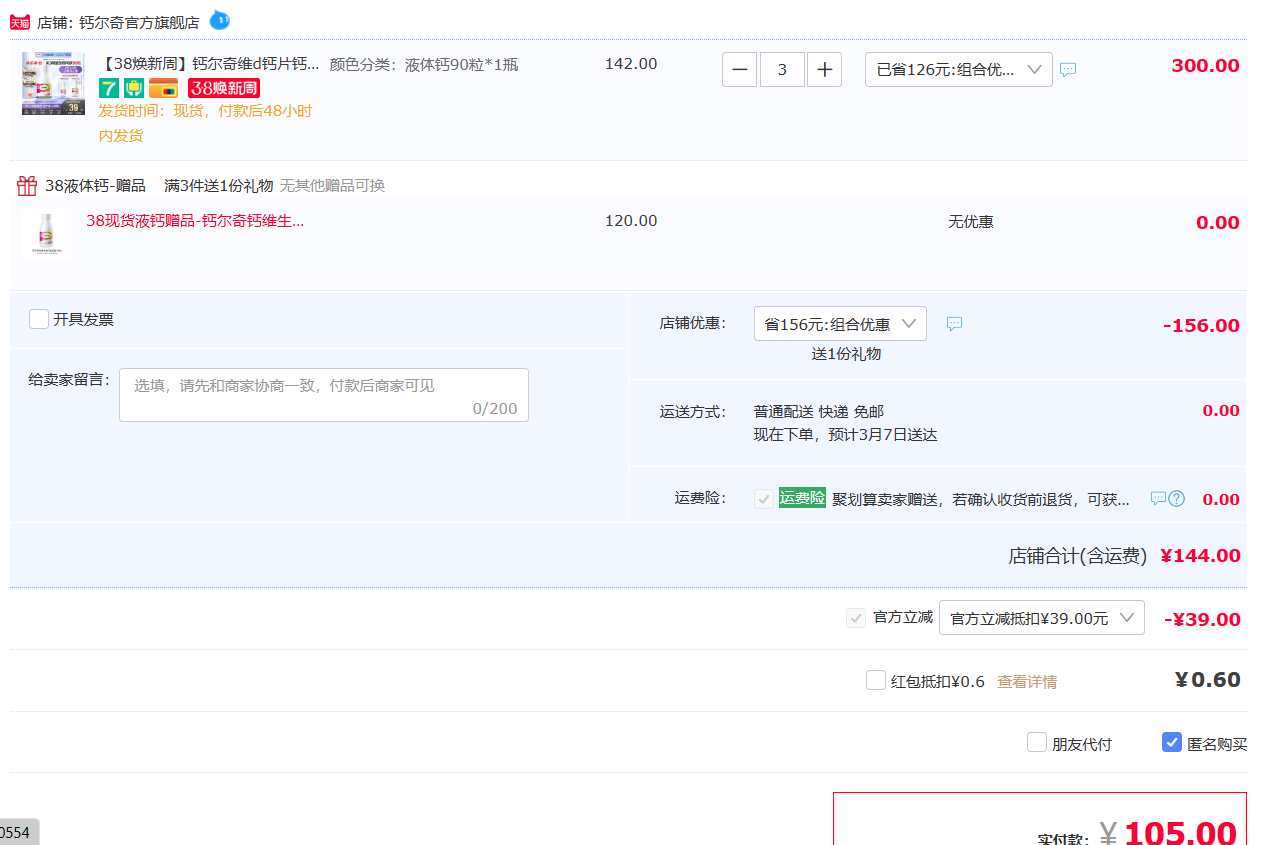1261x845 pixels.
Task: Open Wangwang chat with the blue droplet icon
Action: click(x=219, y=19)
